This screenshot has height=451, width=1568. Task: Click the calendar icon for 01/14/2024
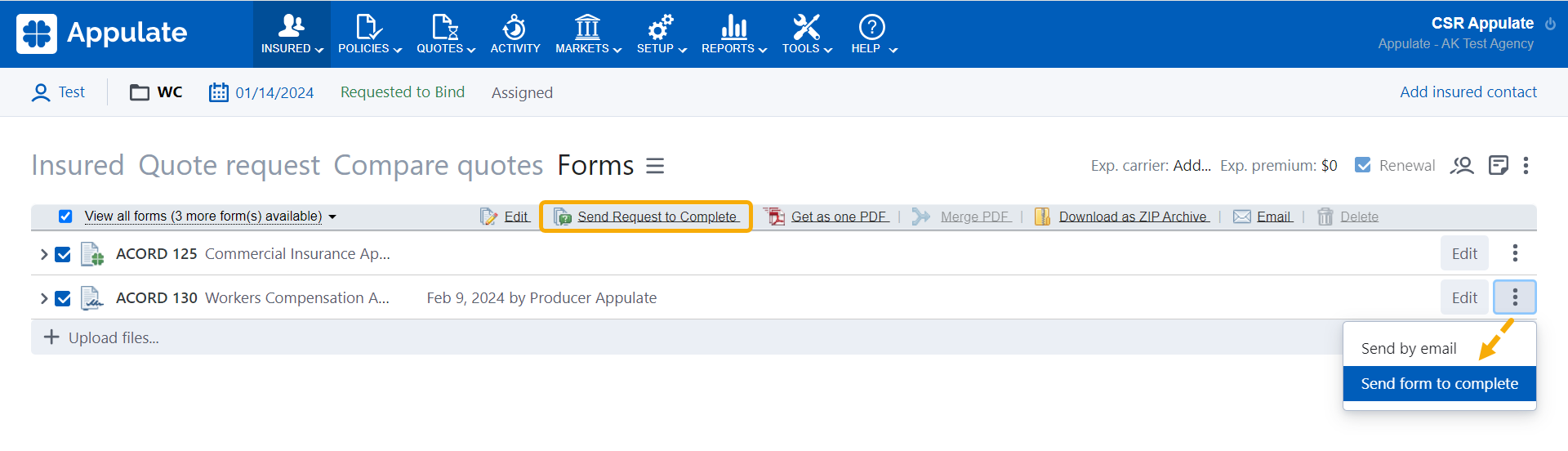click(218, 92)
